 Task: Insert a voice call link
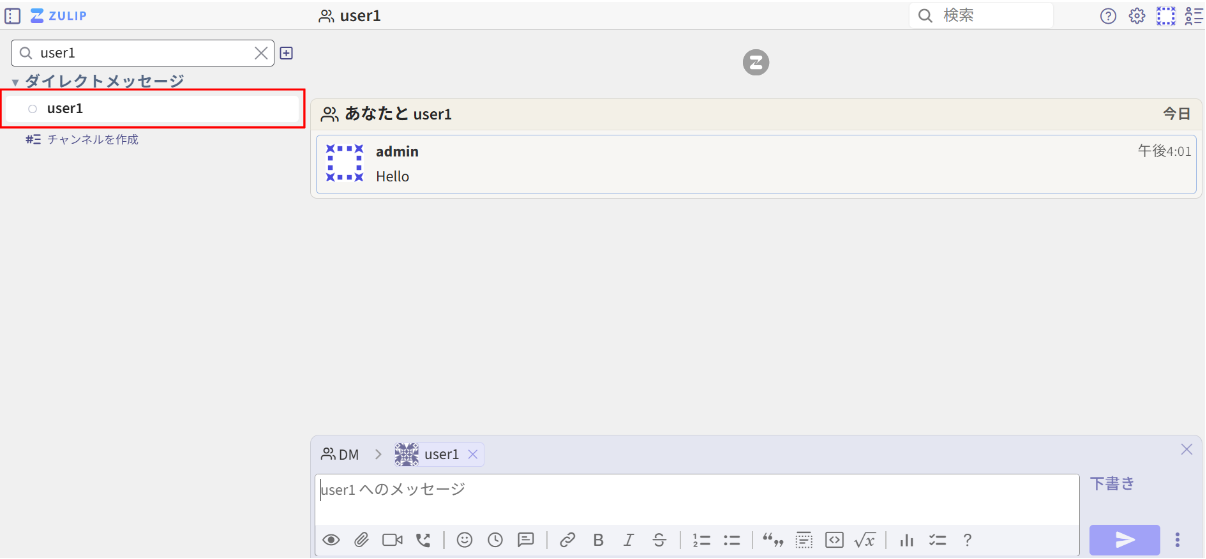click(423, 540)
